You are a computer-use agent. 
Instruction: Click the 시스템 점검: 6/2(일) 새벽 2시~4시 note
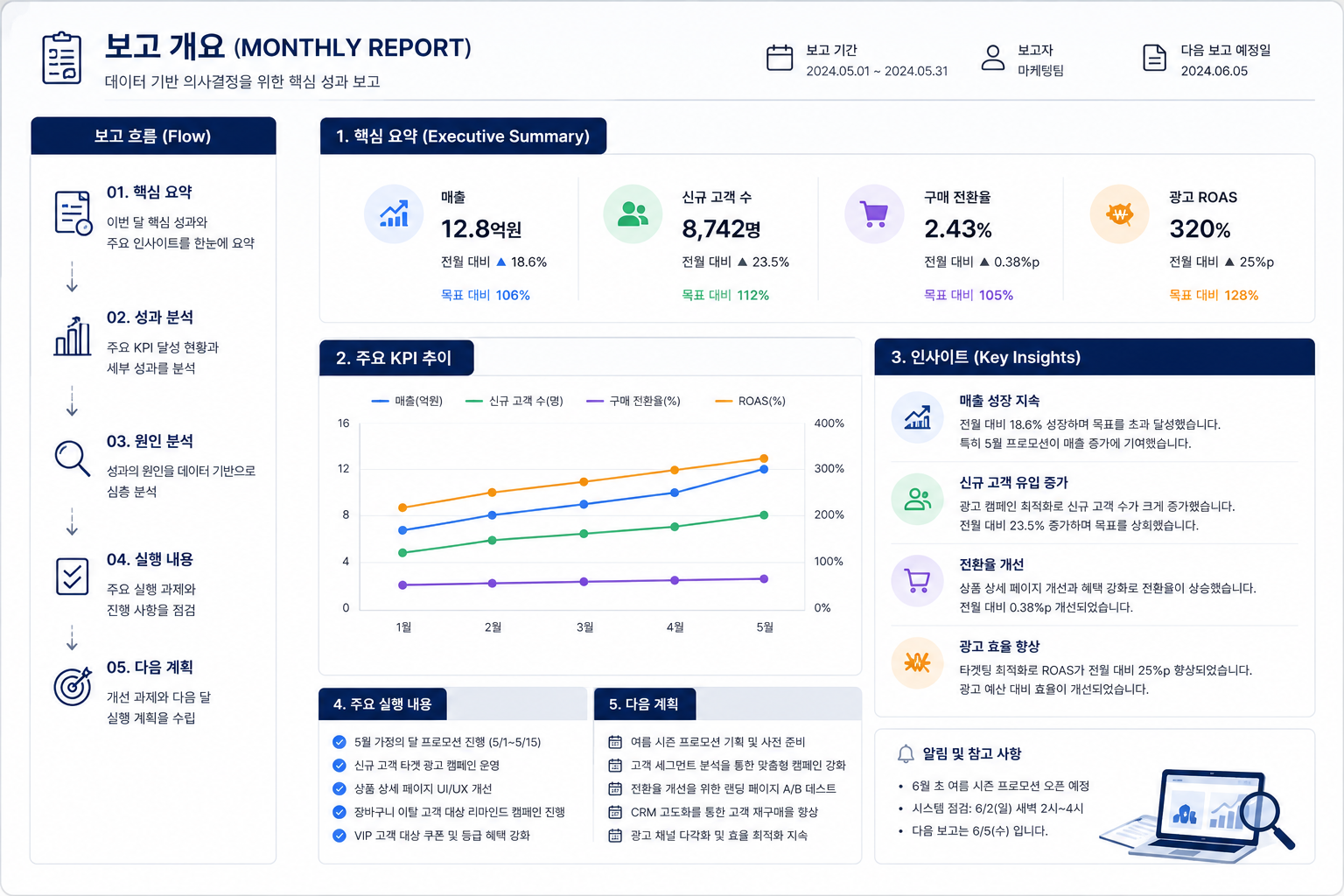point(997,808)
